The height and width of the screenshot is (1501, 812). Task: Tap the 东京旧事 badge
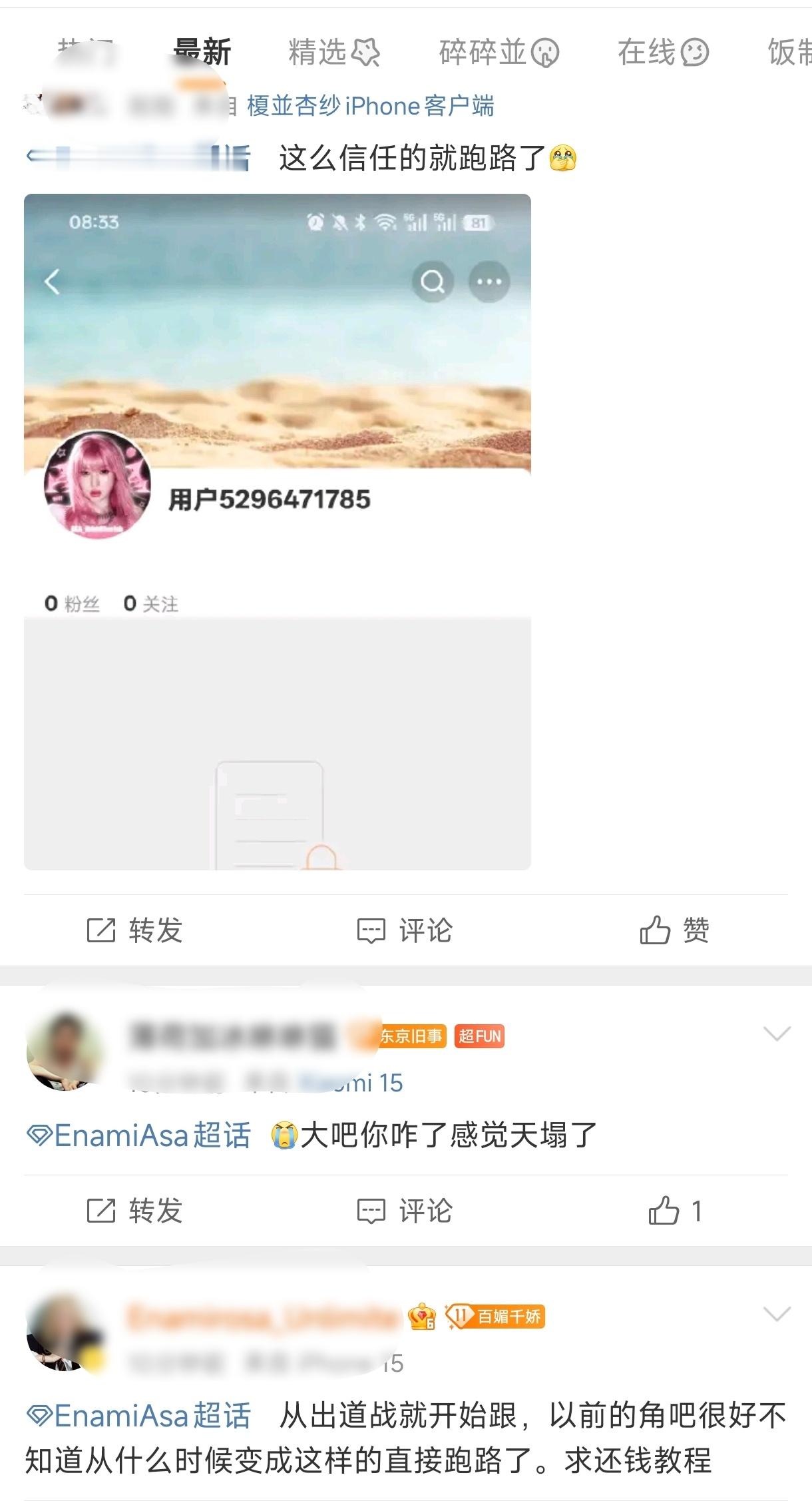click(411, 1036)
